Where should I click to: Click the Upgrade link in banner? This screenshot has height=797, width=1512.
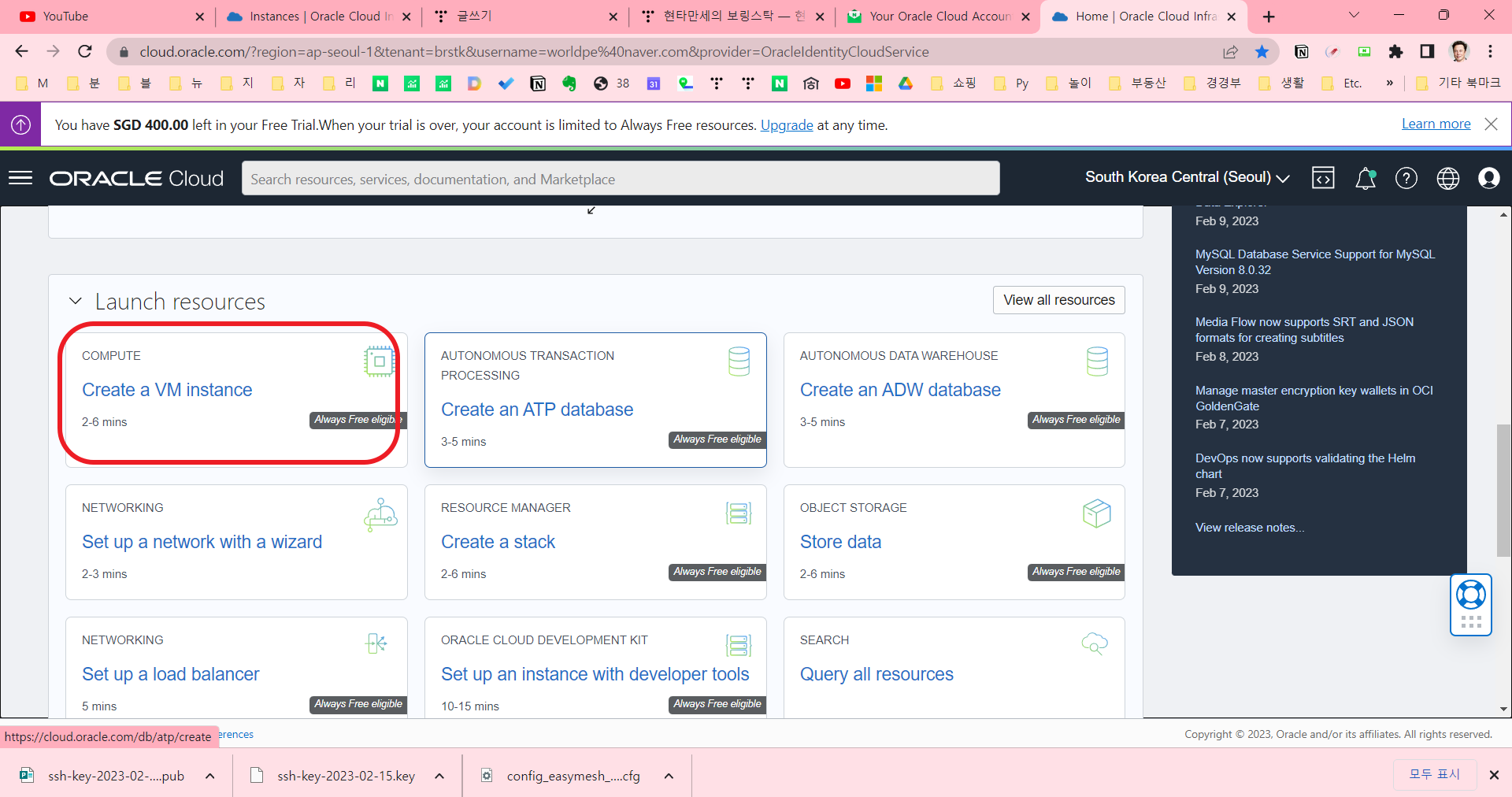[x=787, y=124]
